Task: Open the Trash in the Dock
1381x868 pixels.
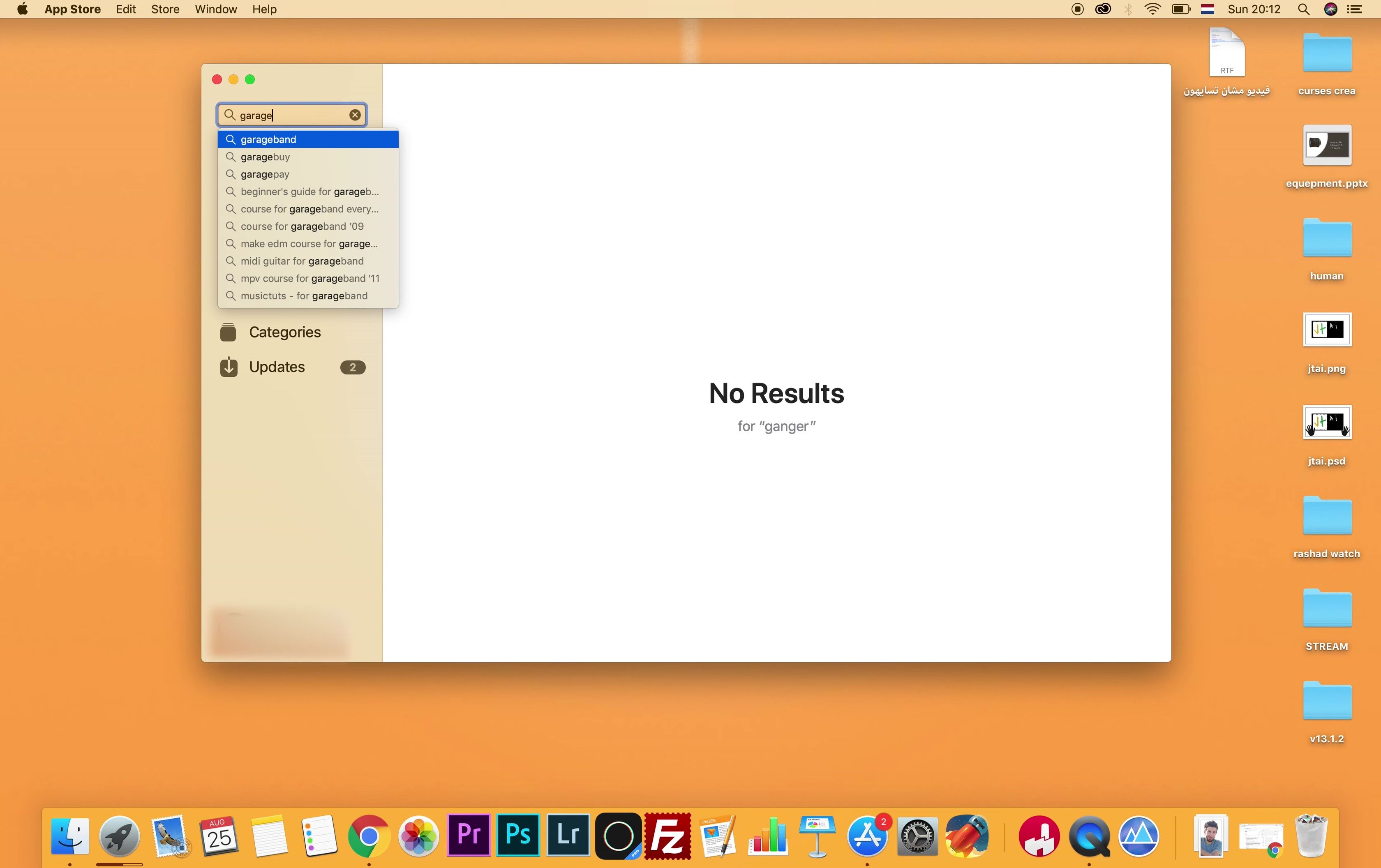Action: [x=1311, y=836]
